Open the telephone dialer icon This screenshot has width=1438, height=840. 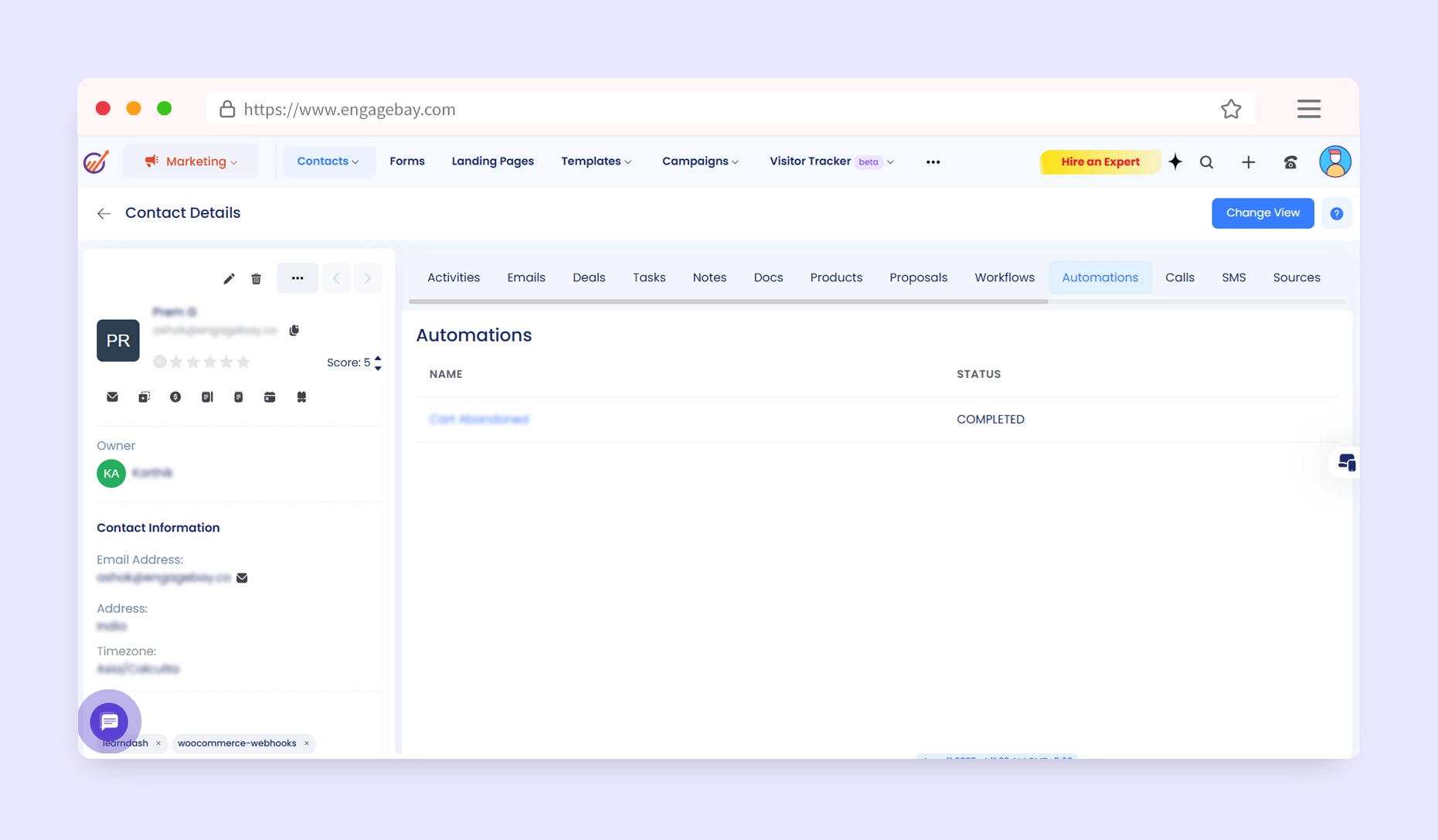click(x=1290, y=162)
